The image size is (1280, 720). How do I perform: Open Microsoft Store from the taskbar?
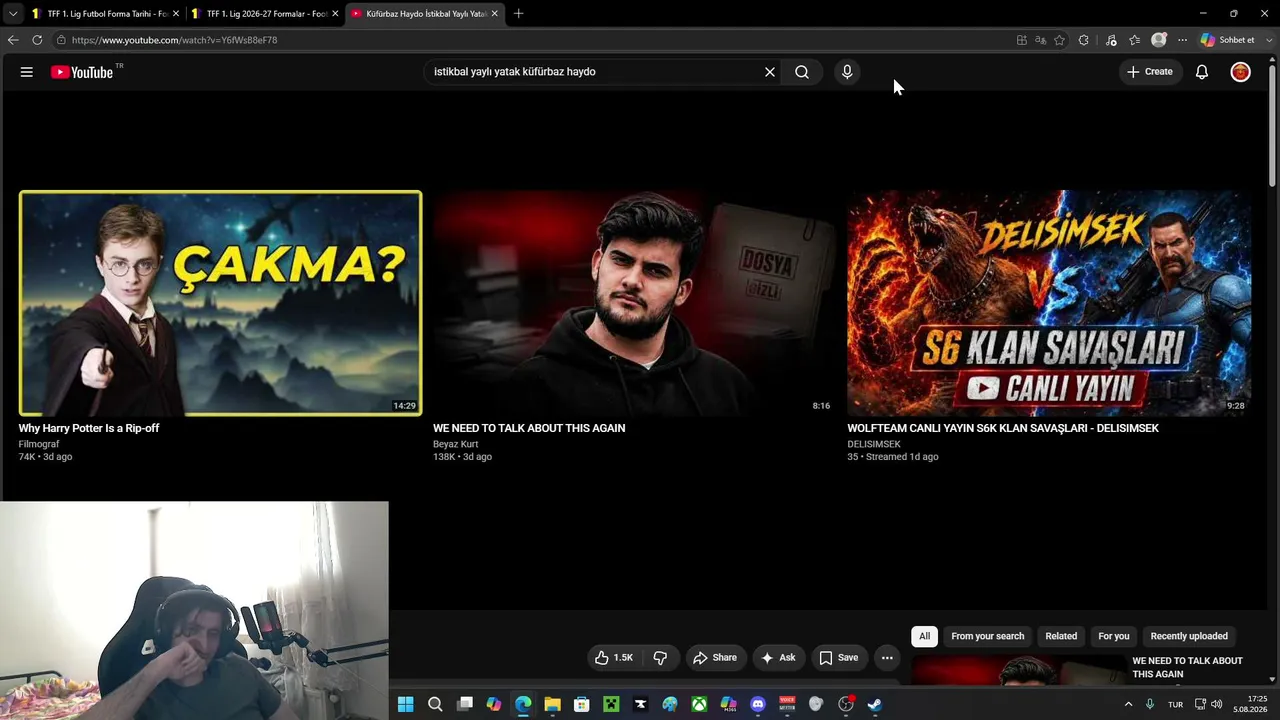tap(582, 704)
